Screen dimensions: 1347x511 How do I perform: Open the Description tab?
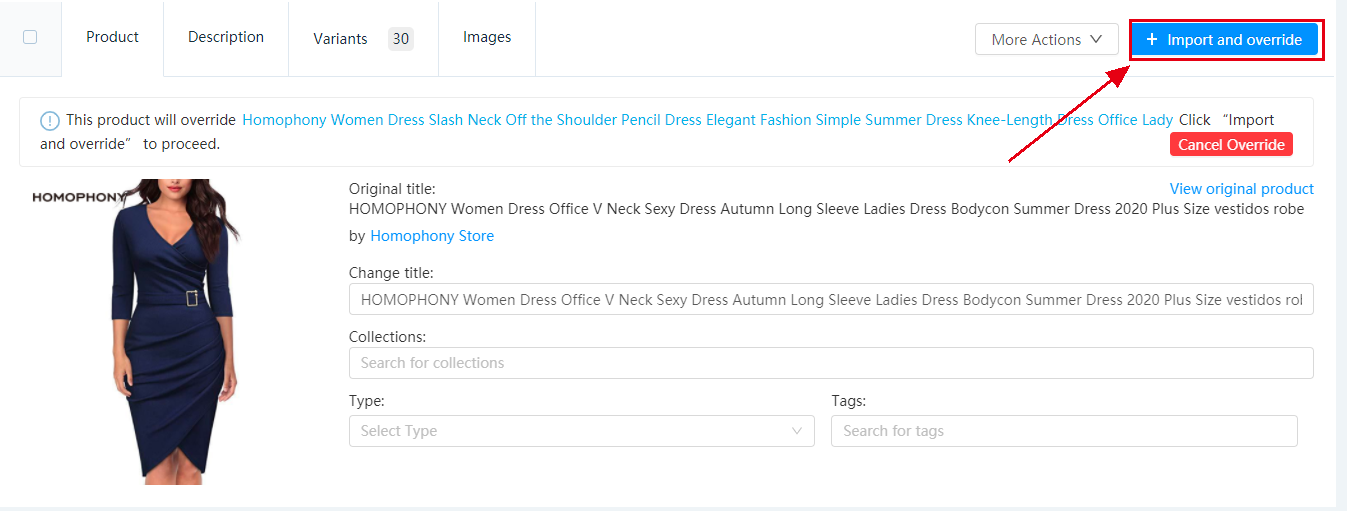click(226, 37)
